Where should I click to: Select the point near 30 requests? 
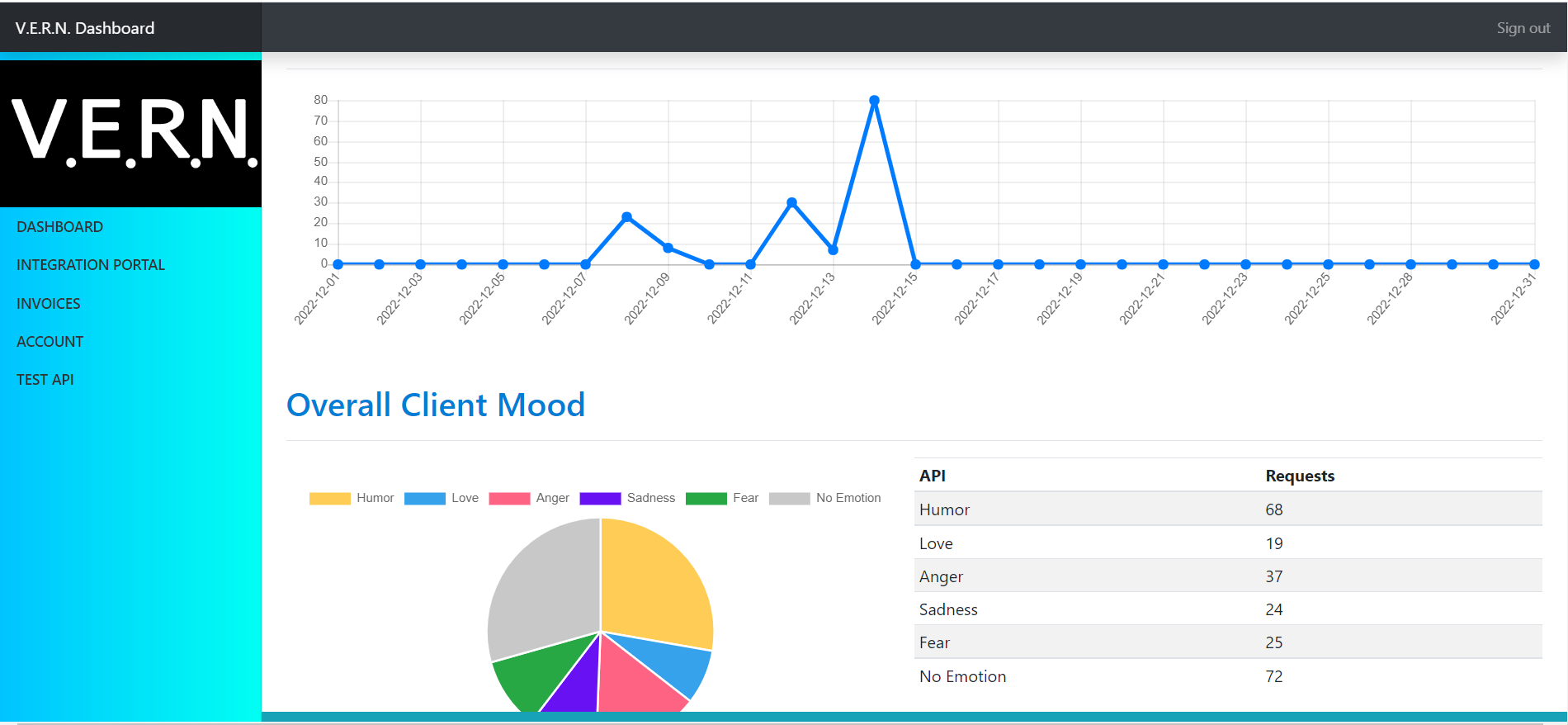pyautogui.click(x=792, y=202)
